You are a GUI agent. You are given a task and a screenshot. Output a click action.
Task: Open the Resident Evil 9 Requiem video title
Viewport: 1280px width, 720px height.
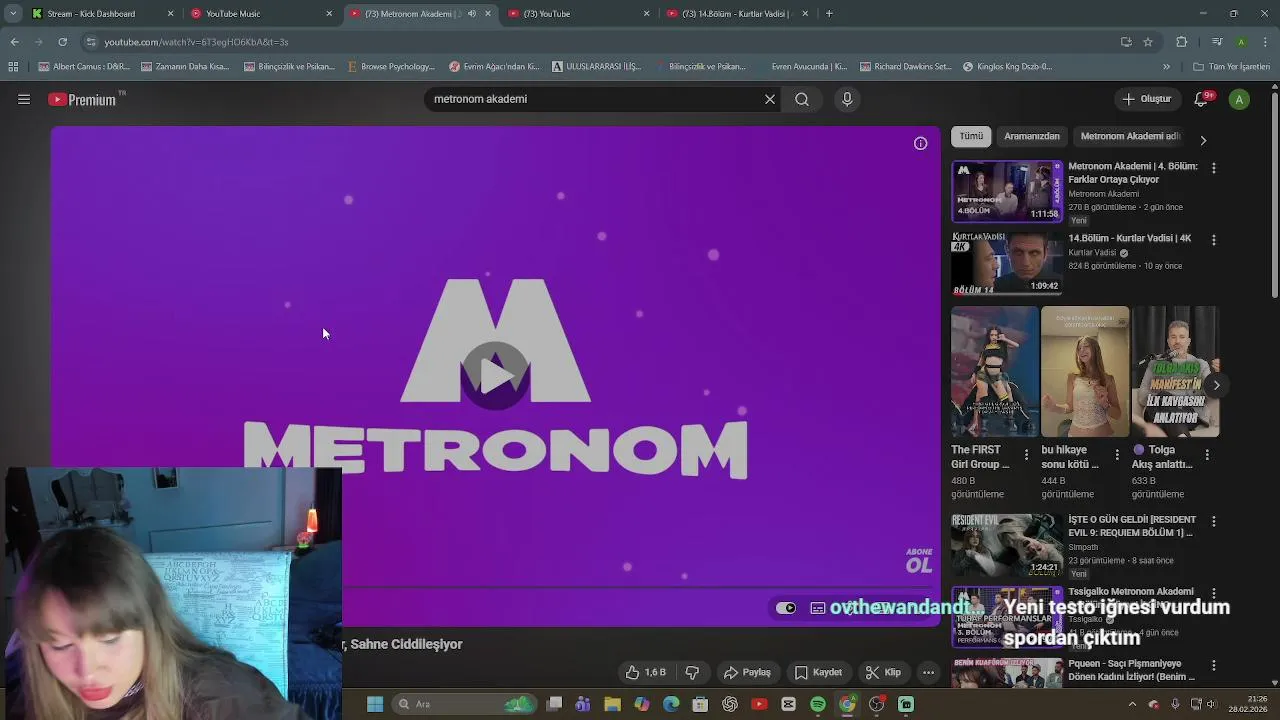1132,526
